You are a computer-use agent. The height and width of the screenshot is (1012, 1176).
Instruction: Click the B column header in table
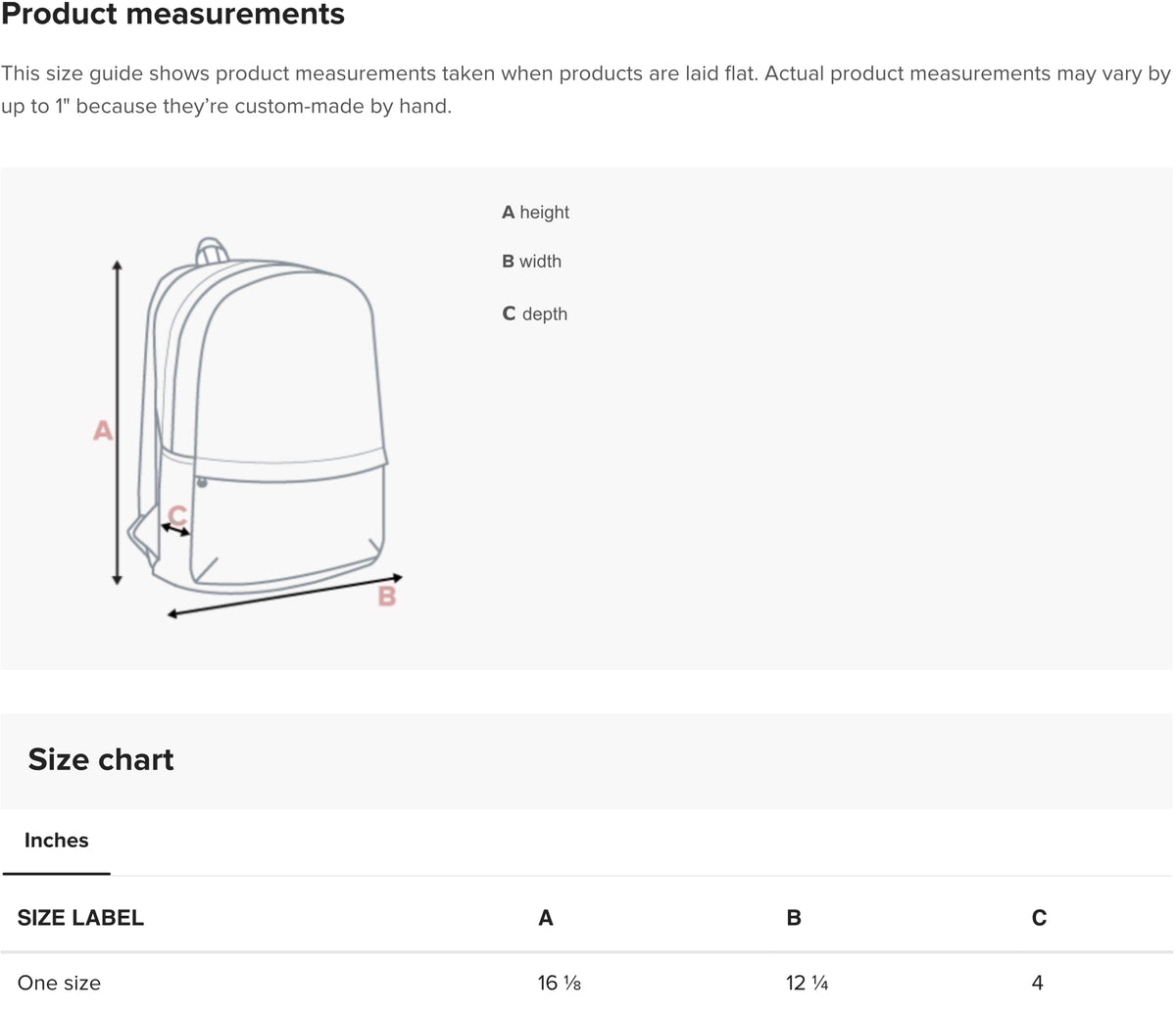[x=794, y=918]
